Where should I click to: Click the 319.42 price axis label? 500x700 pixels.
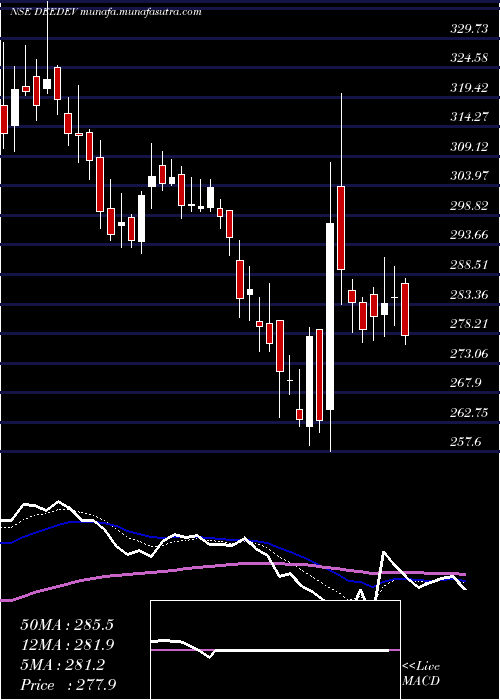point(469,88)
